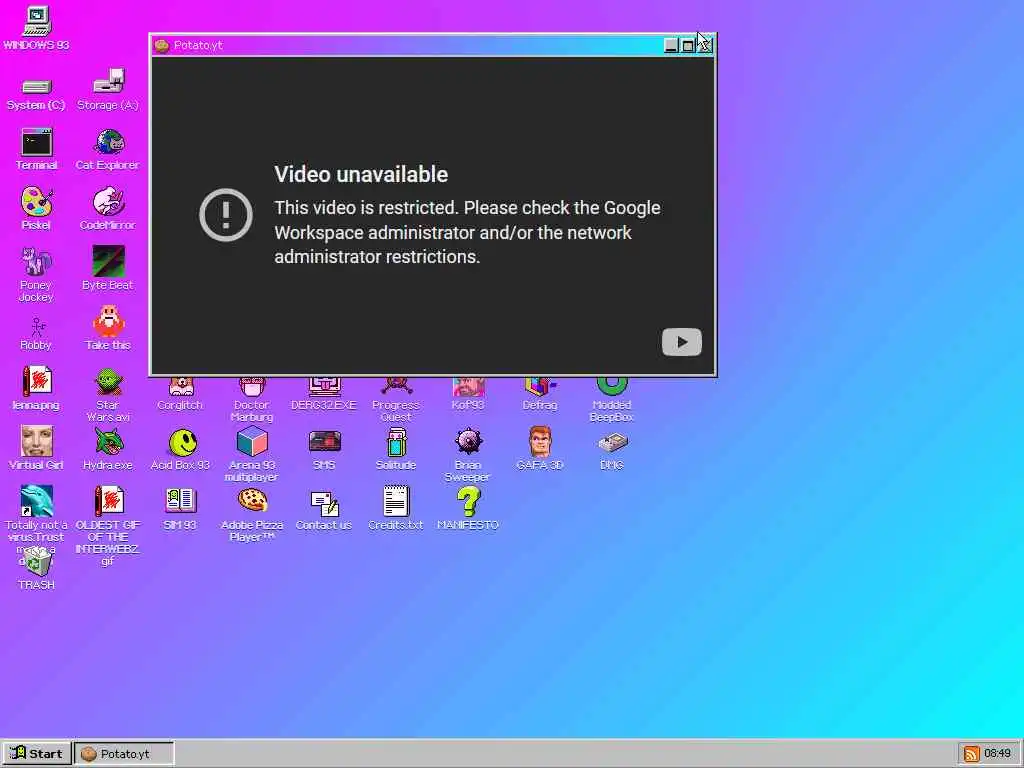Open the Piskel paint palette icon
Screen dimensions: 1024x768
point(36,201)
